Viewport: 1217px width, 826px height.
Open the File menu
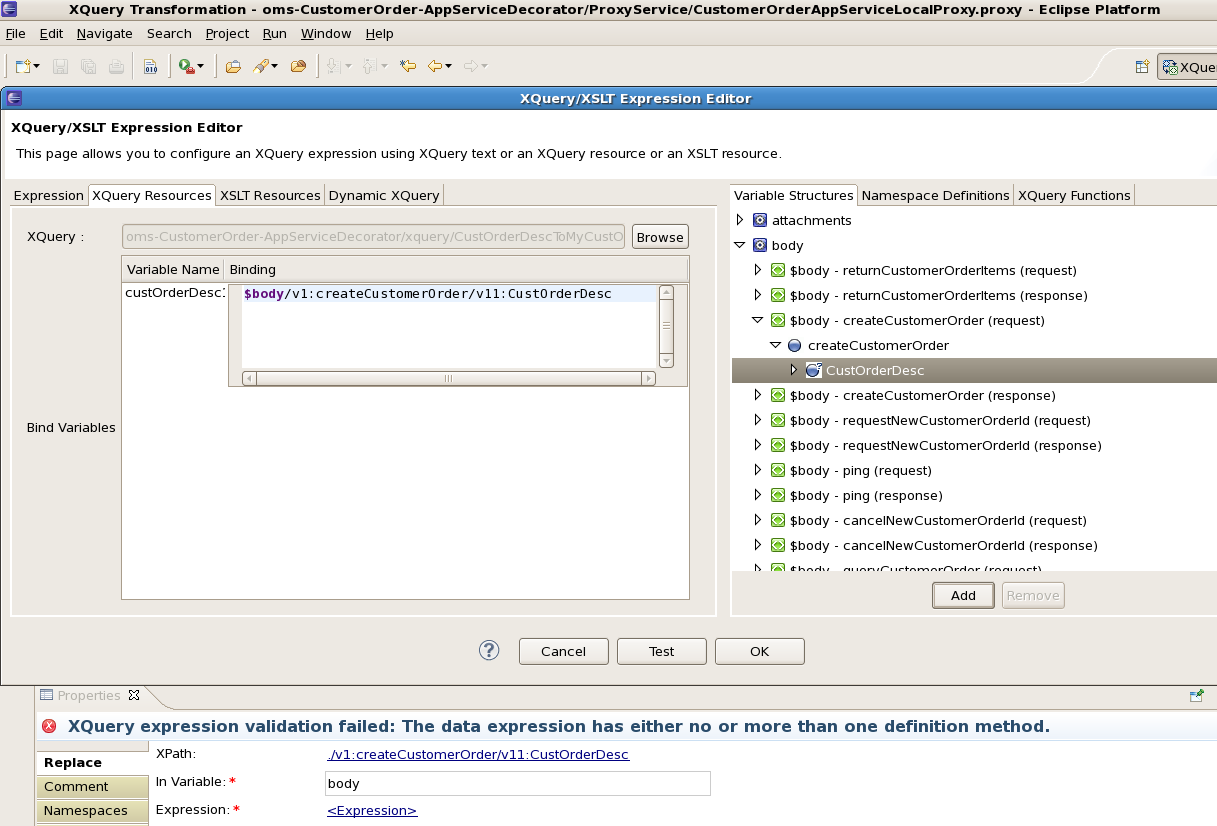(x=16, y=33)
